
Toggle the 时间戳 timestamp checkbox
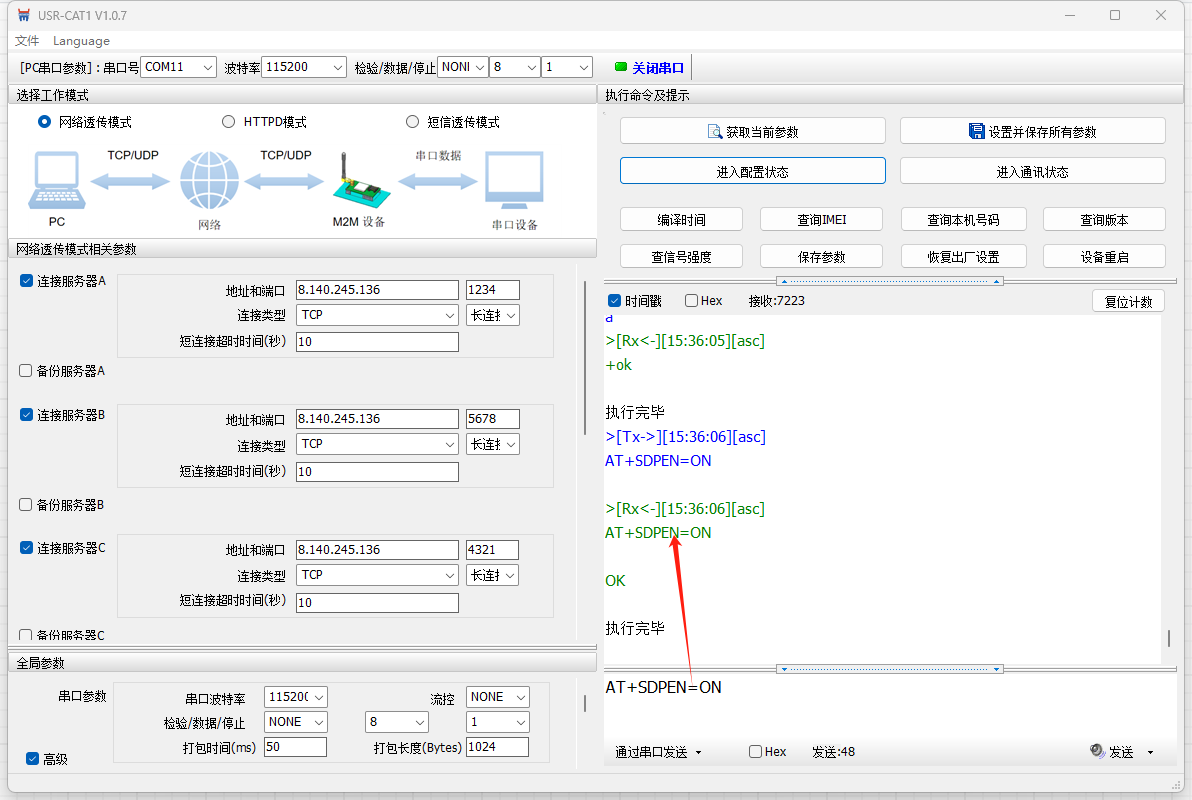coord(615,301)
